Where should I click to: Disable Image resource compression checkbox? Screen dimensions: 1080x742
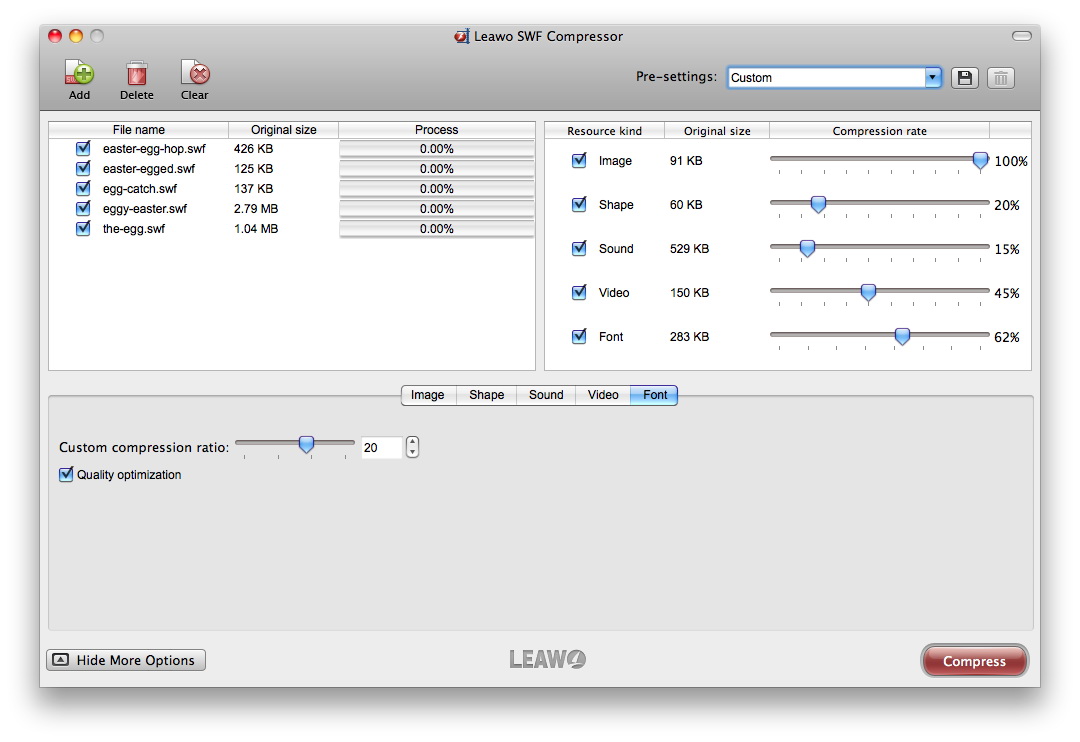579,161
